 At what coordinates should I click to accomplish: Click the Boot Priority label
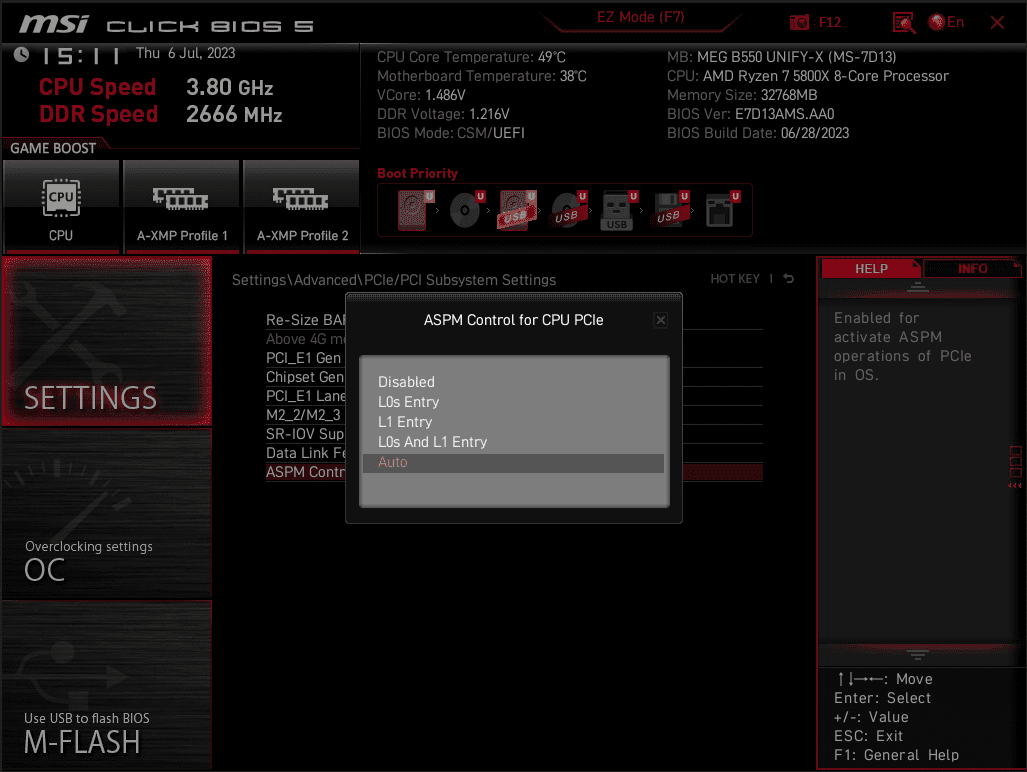click(x=417, y=174)
